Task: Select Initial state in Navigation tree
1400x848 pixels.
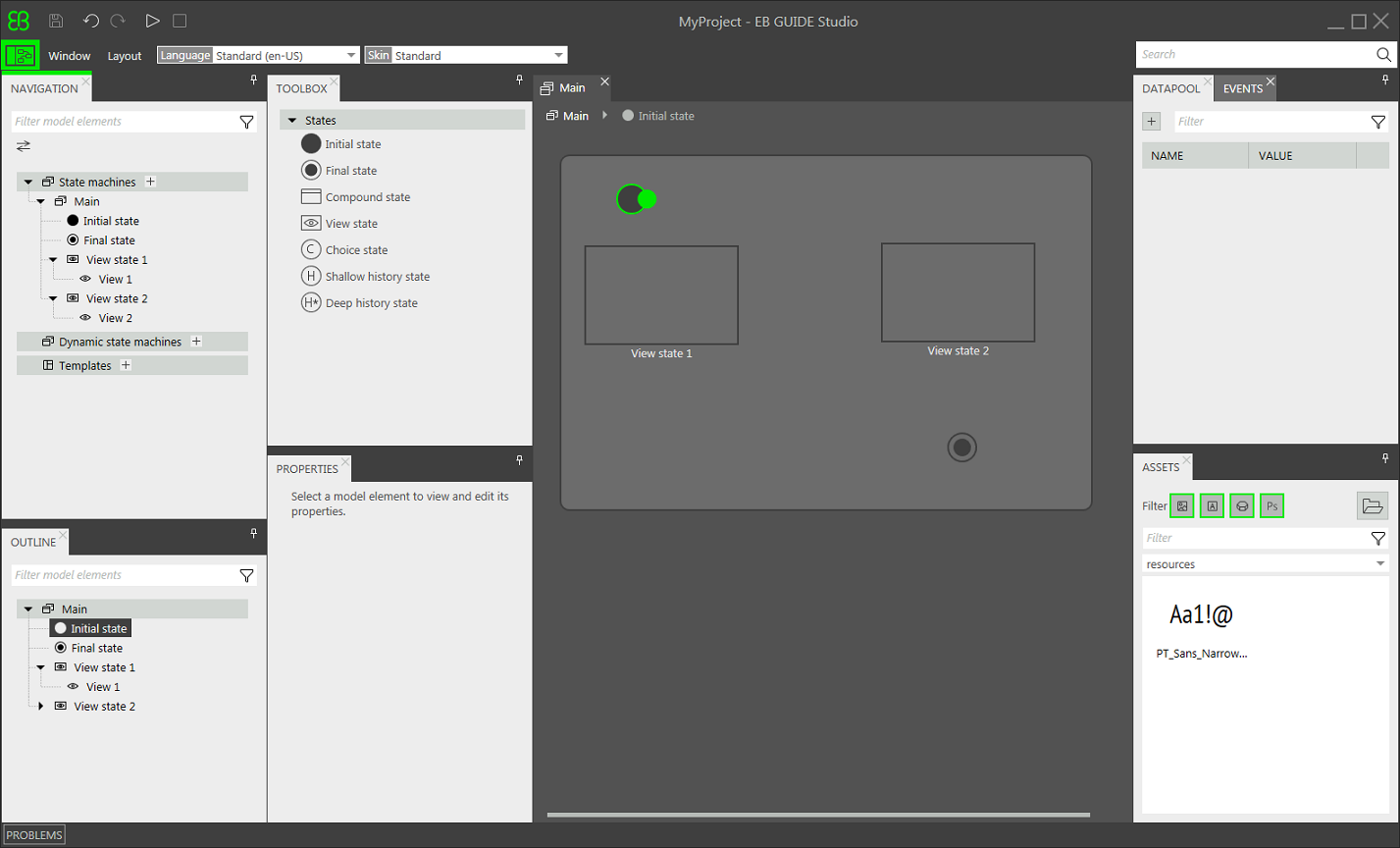Action: click(102, 221)
